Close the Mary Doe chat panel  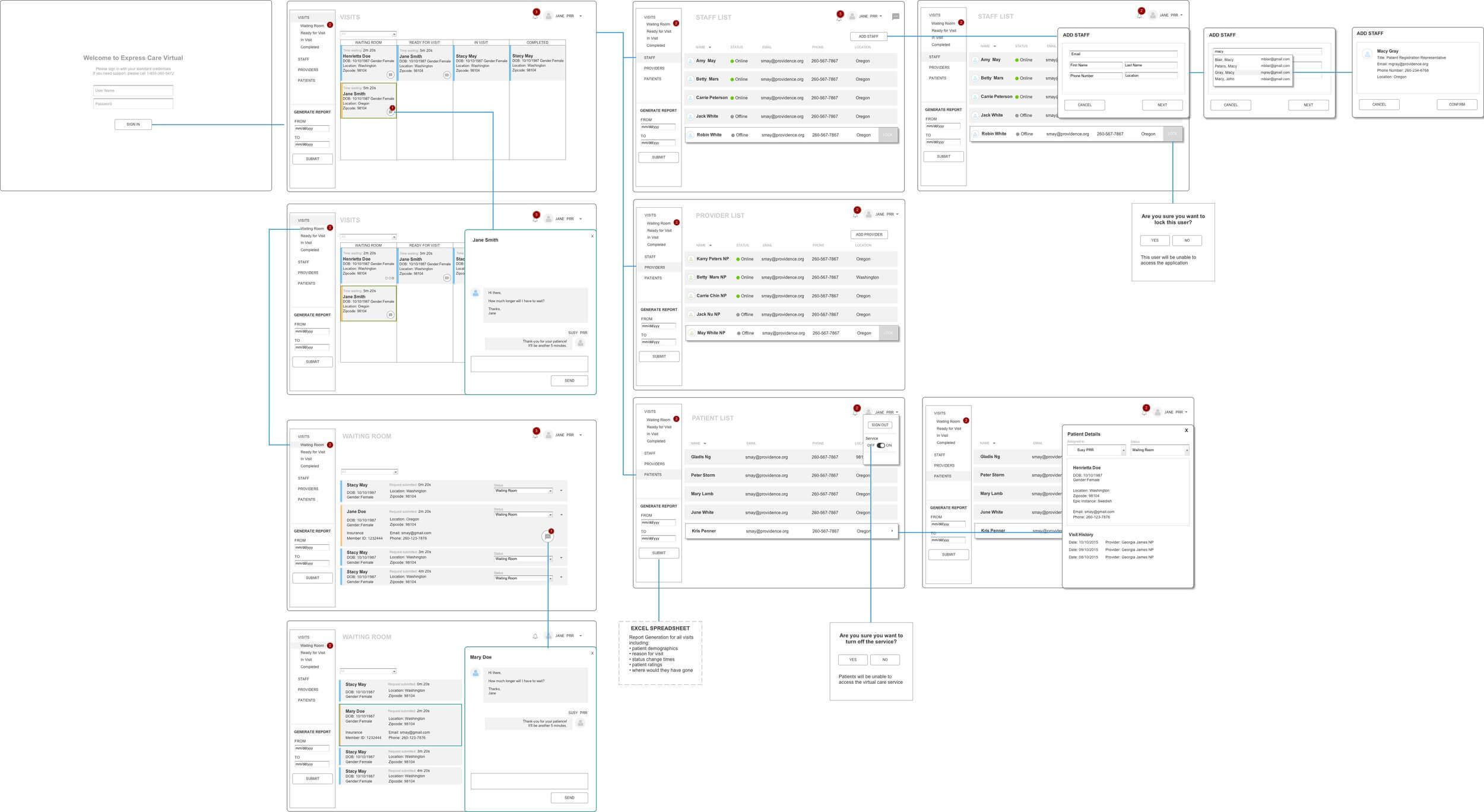click(x=592, y=653)
